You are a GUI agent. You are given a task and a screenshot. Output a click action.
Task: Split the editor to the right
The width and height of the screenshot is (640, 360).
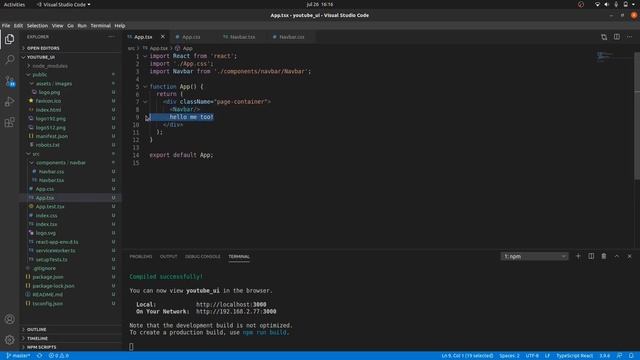617,37
